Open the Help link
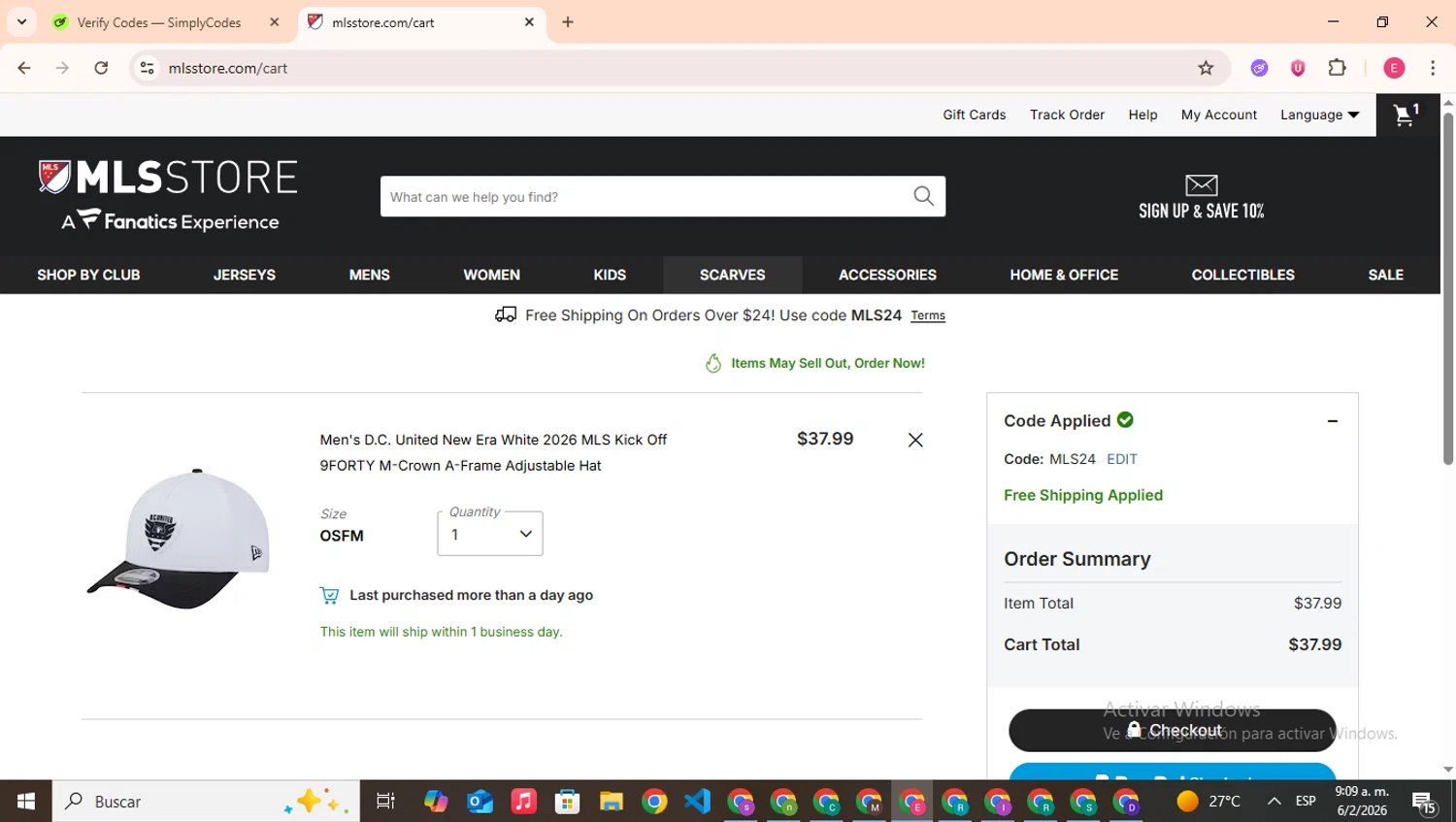 coord(1142,115)
